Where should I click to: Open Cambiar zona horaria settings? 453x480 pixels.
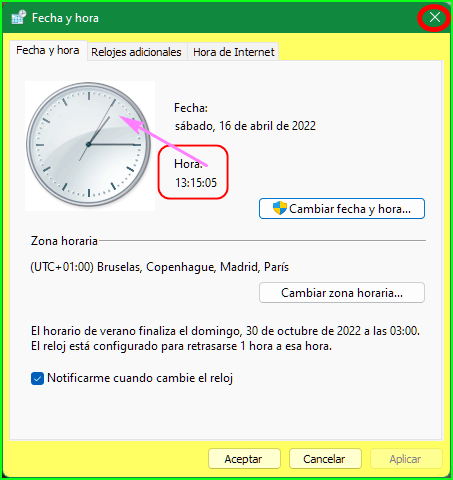tap(342, 293)
